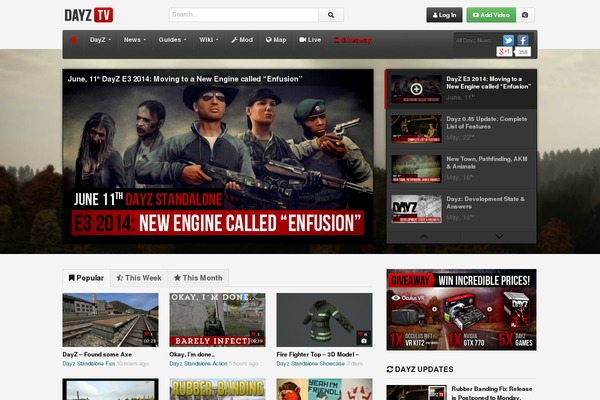Focus the Search input field
This screenshot has height=400, width=600.
244,15
